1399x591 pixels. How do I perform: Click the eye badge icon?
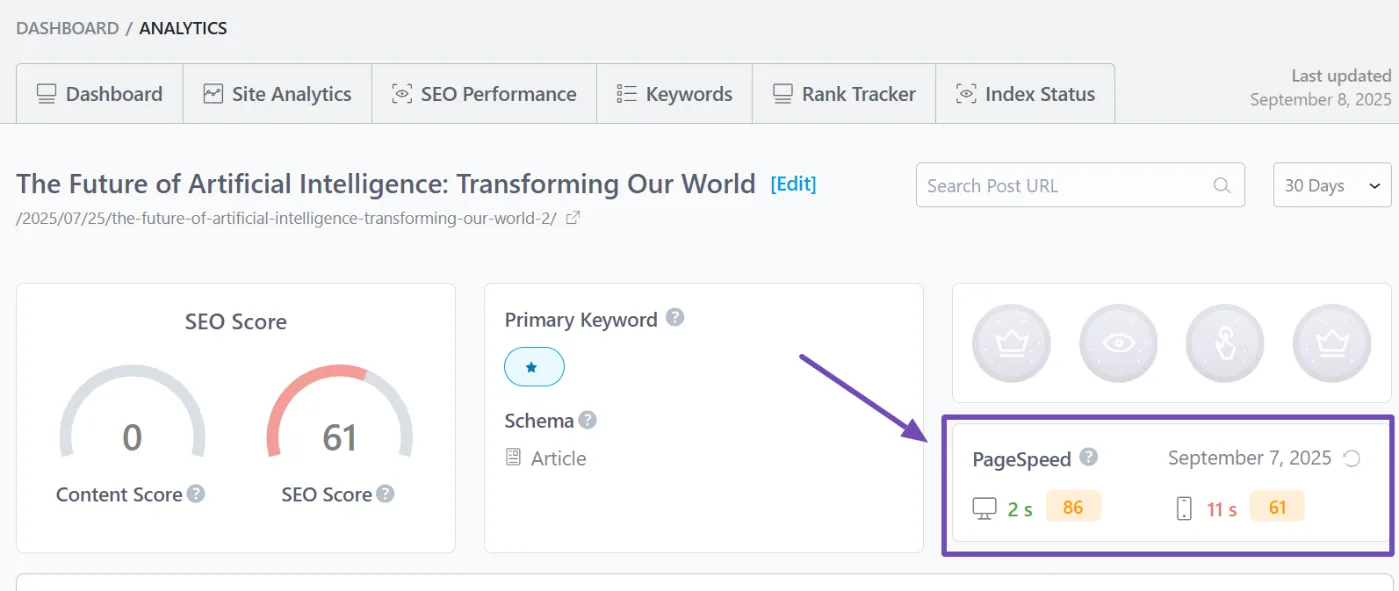pyautogui.click(x=1118, y=343)
